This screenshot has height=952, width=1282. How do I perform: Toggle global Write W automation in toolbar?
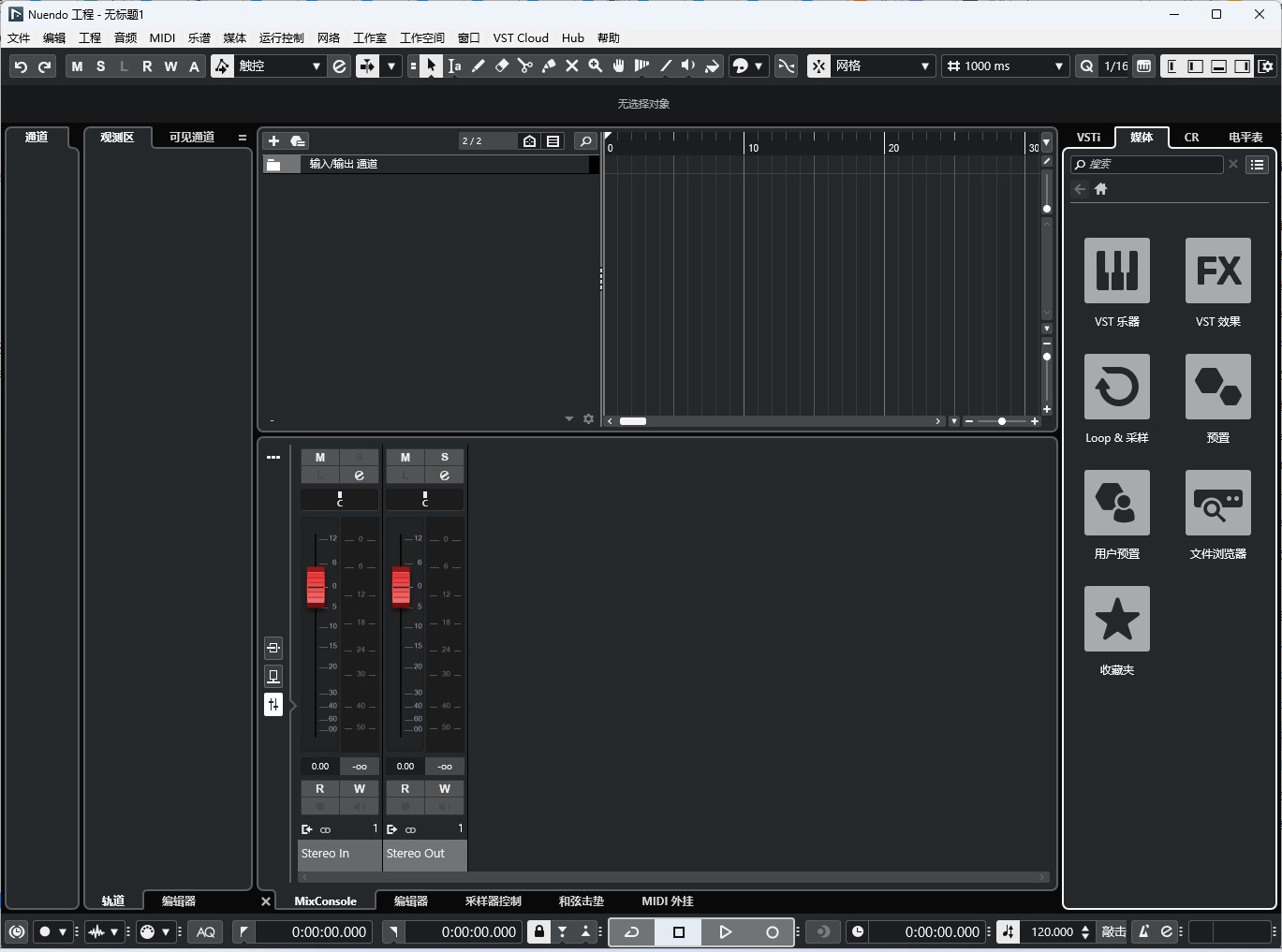coord(170,66)
